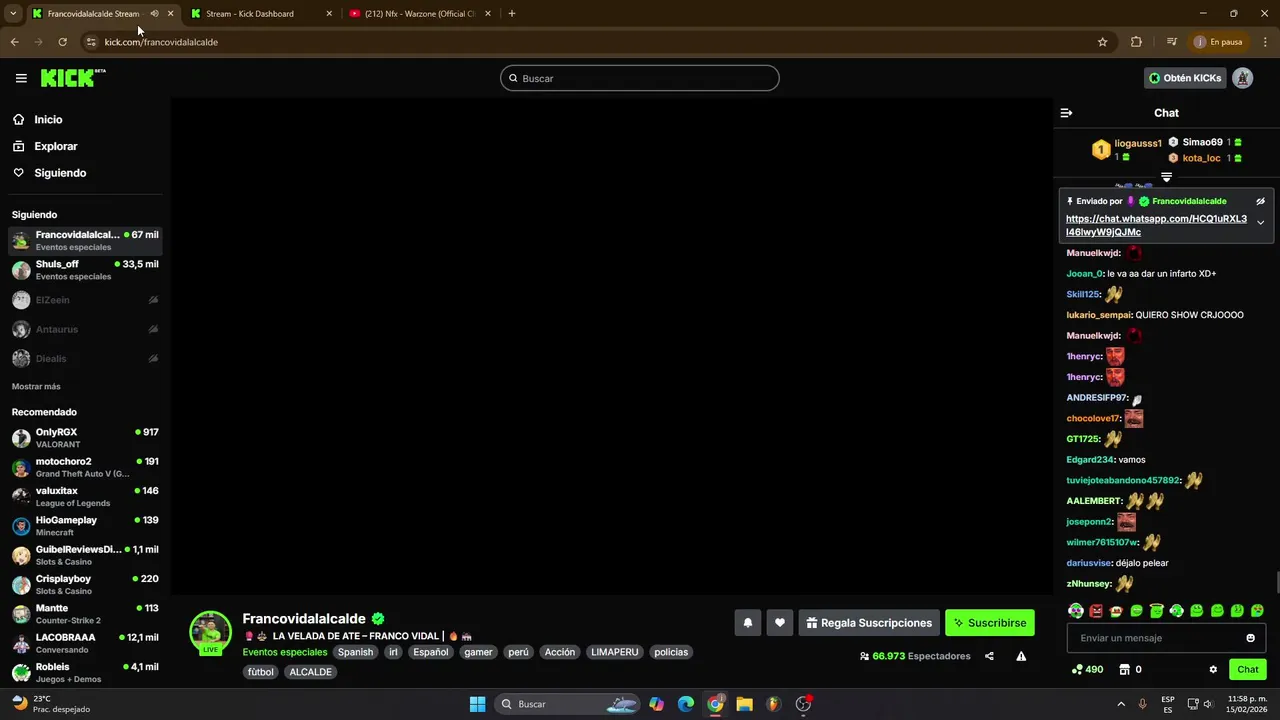Click chat username lukario_sempai
1280x720 pixels.
1099,315
